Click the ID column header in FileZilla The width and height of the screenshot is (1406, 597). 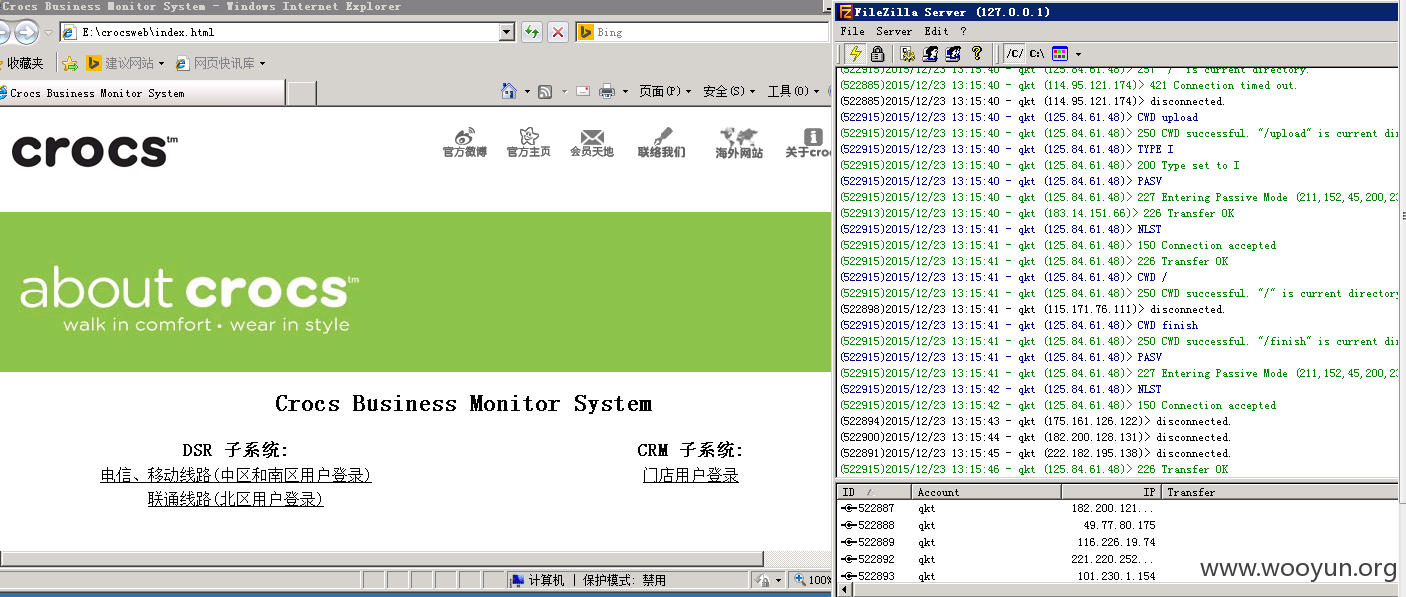tap(874, 492)
